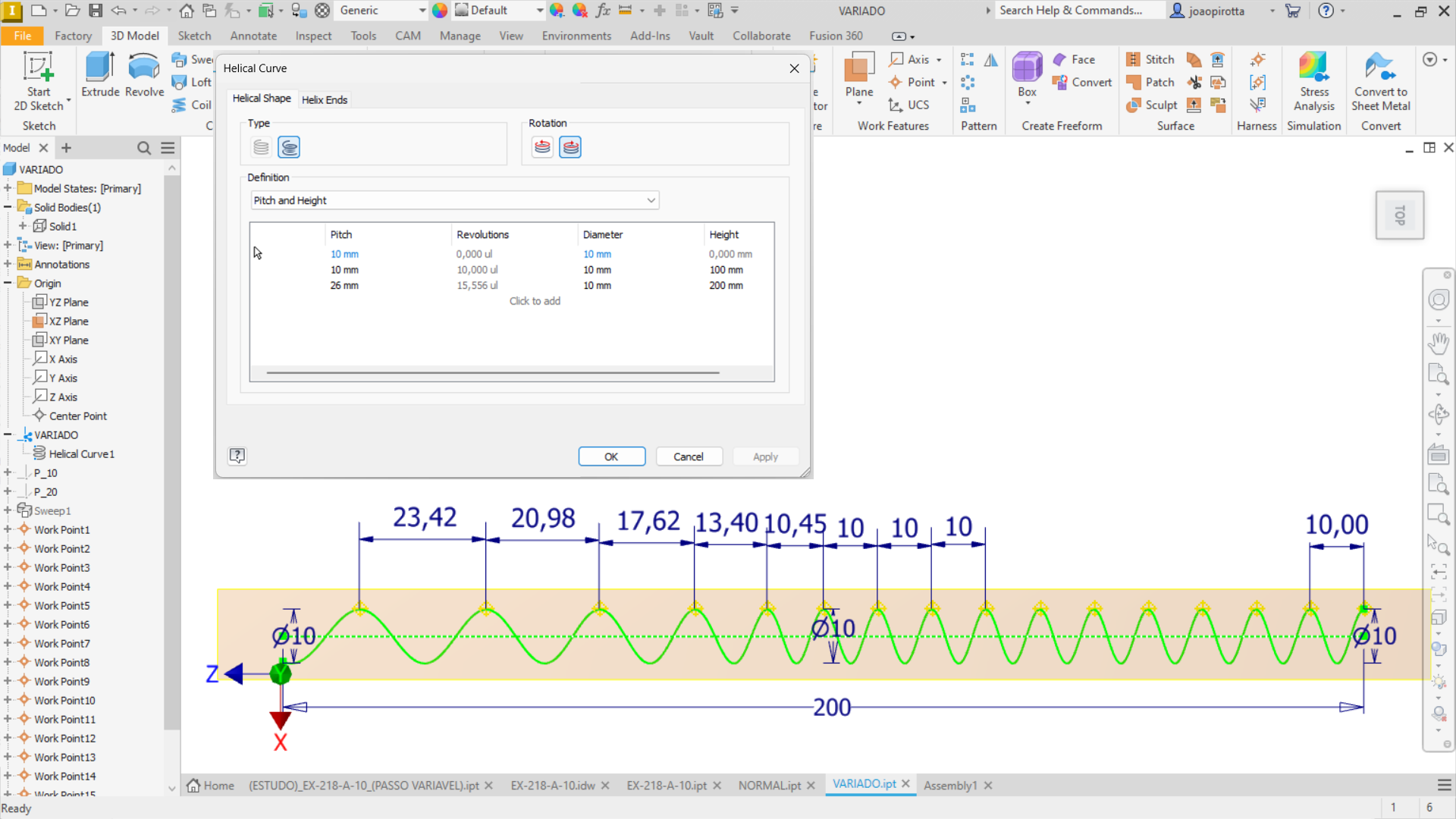The height and width of the screenshot is (819, 1456).
Task: Open the Inspect ribbon tab
Action: [313, 36]
